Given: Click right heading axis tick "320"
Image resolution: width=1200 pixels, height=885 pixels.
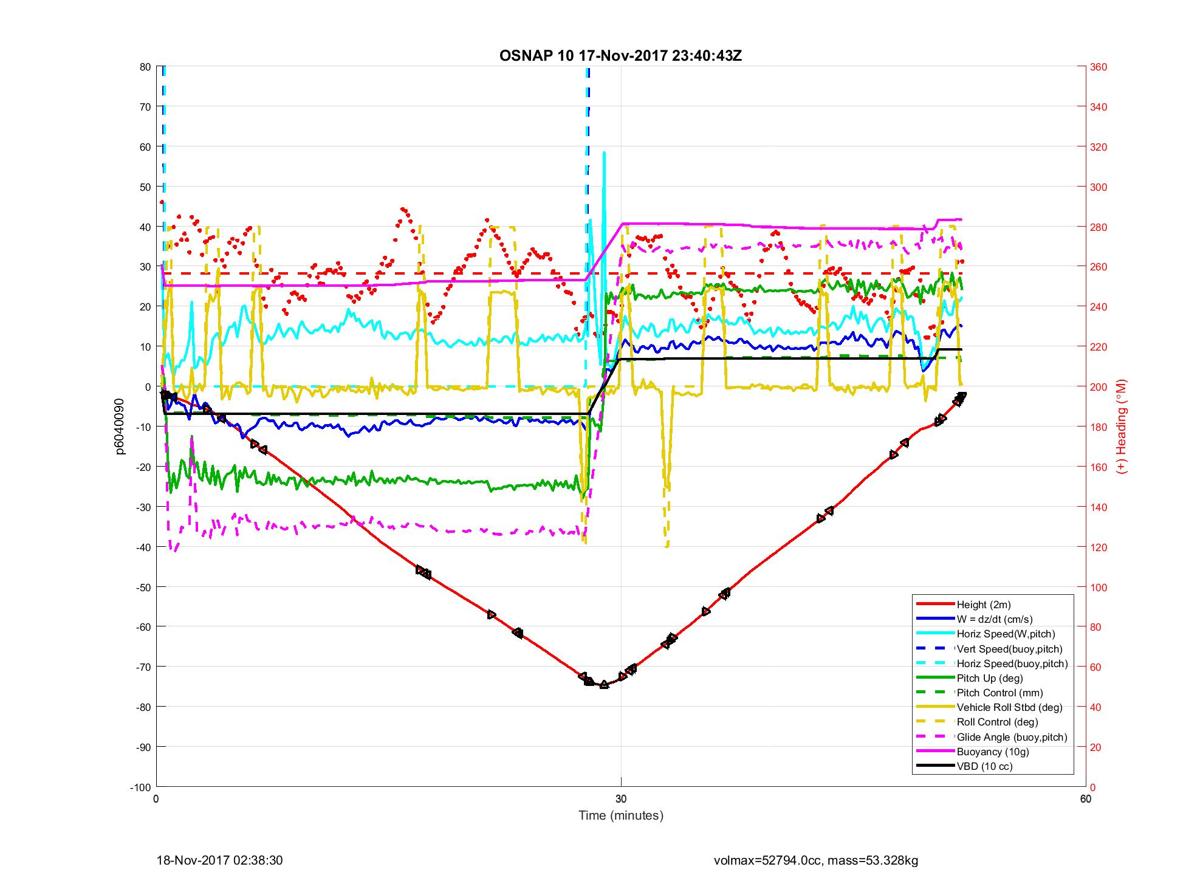Looking at the screenshot, I should click(x=1099, y=147).
